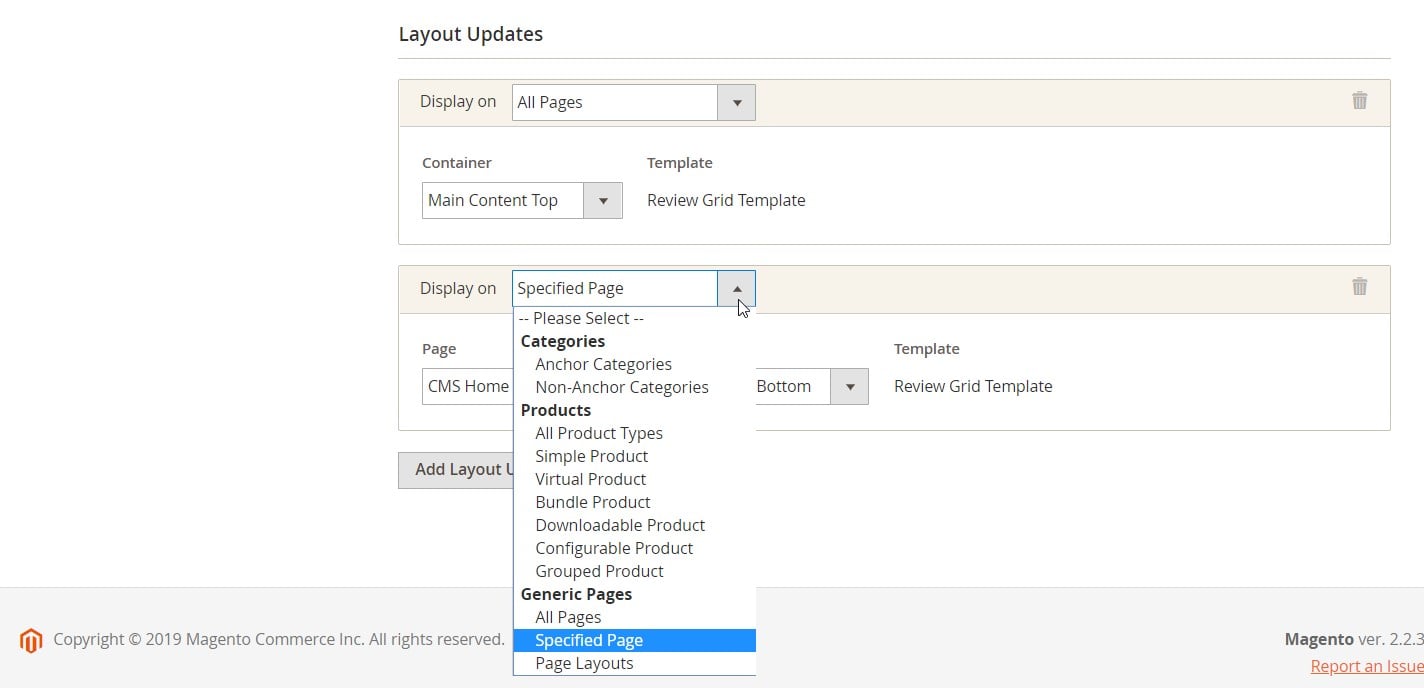Click the Layout Updates heading

coord(471,34)
